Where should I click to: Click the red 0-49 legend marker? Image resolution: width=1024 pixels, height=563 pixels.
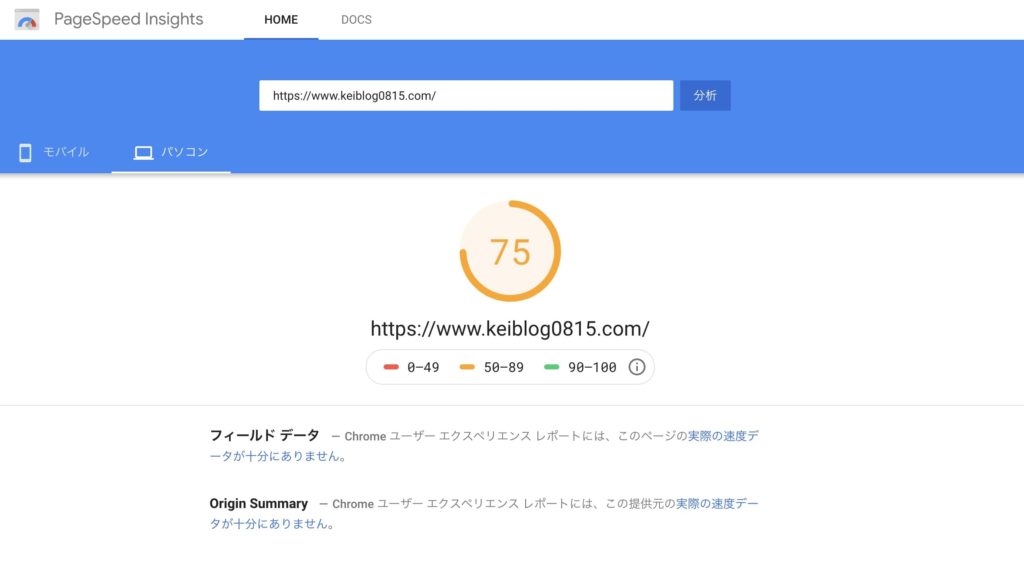click(391, 367)
